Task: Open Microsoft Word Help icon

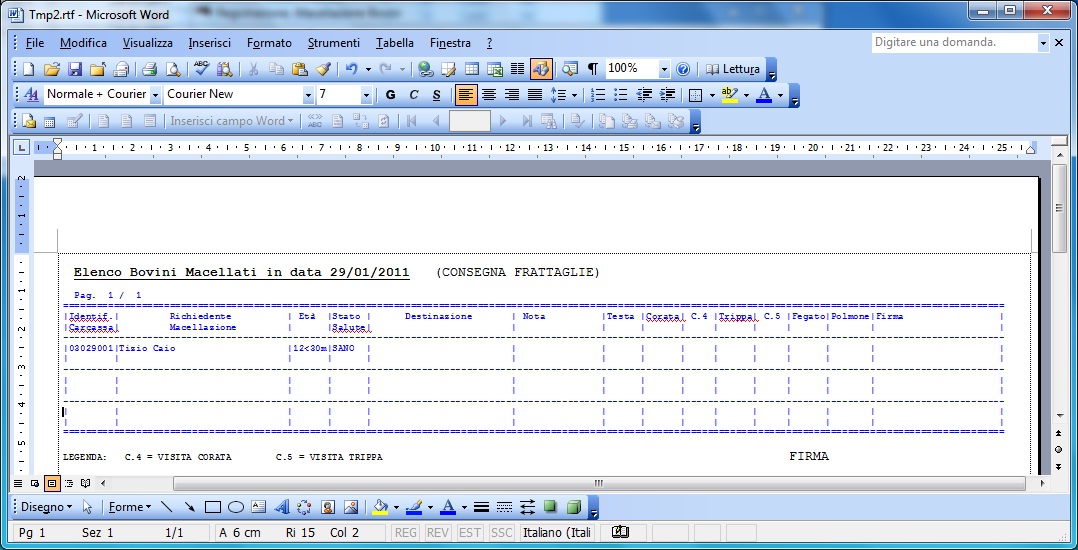Action: point(683,69)
